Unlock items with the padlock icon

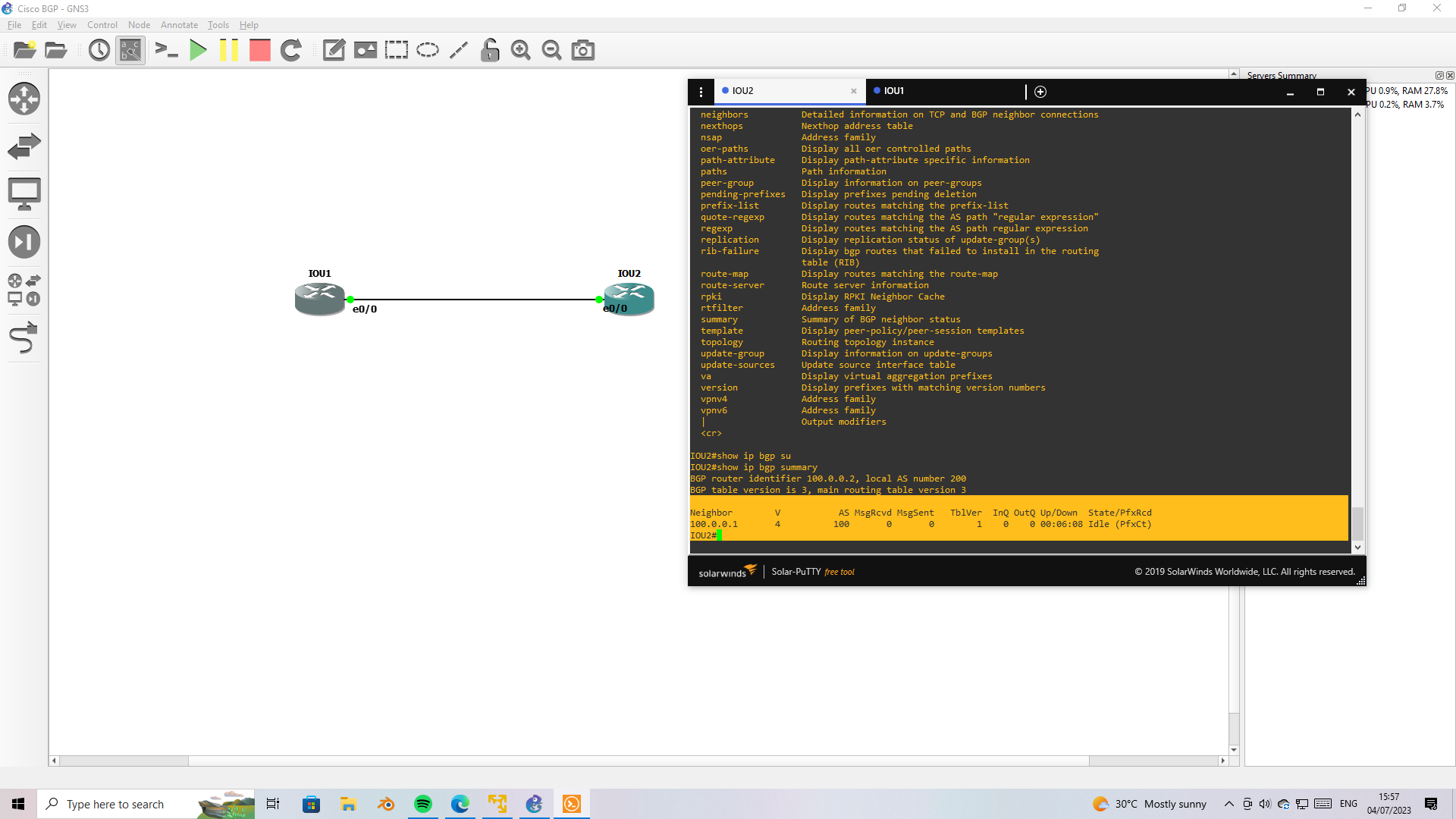click(x=490, y=50)
